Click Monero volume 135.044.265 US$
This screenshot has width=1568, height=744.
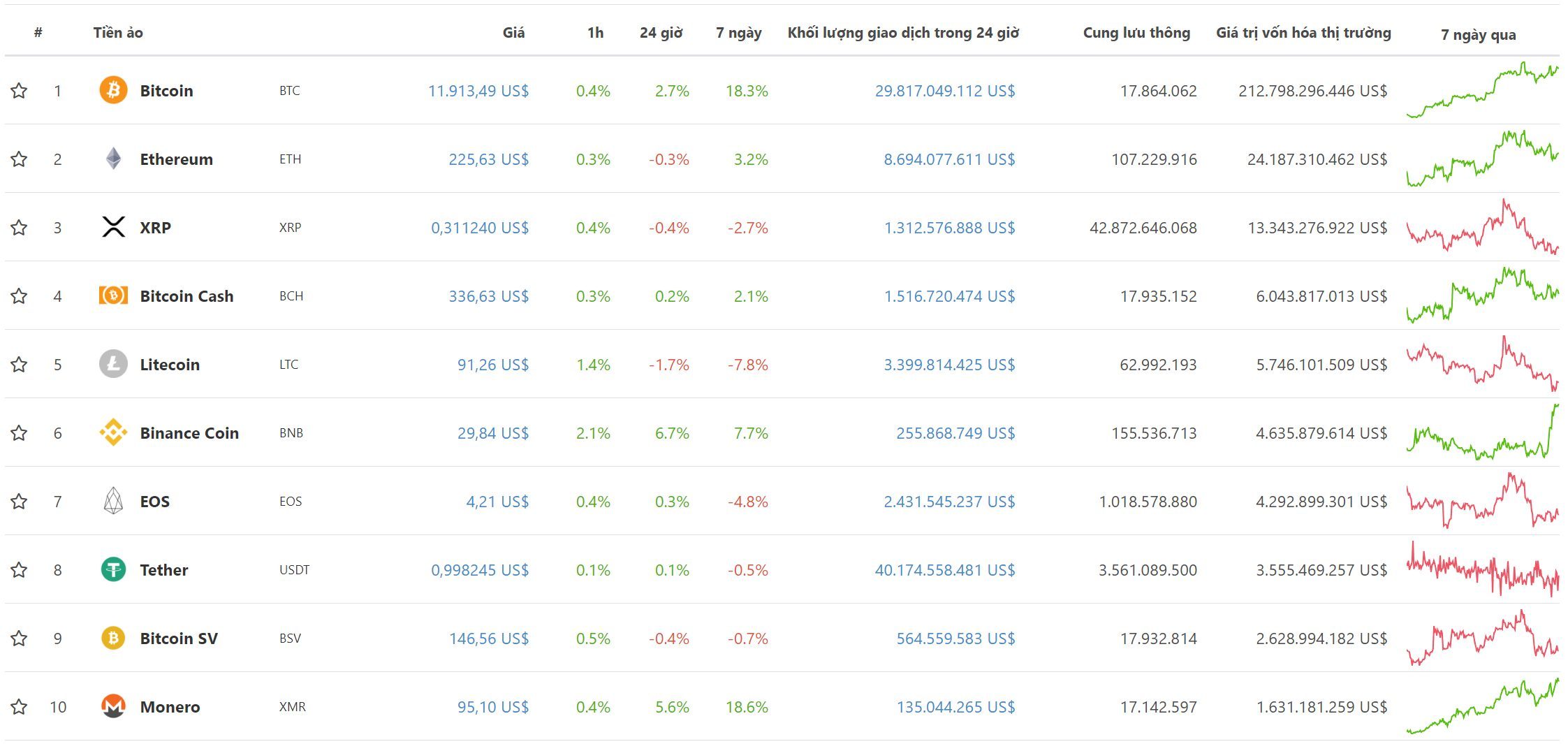pos(956,706)
